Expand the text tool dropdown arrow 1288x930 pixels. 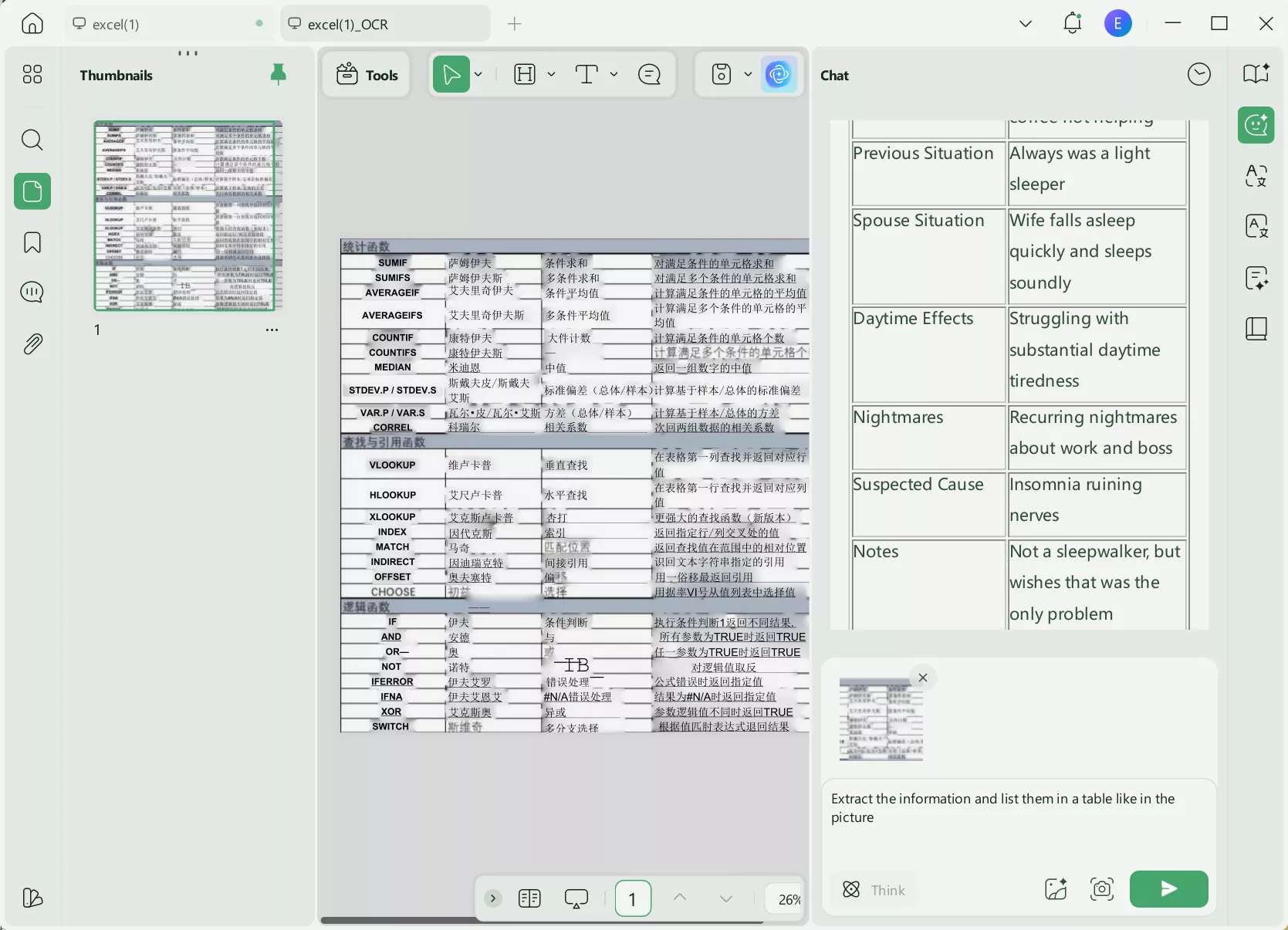(614, 74)
